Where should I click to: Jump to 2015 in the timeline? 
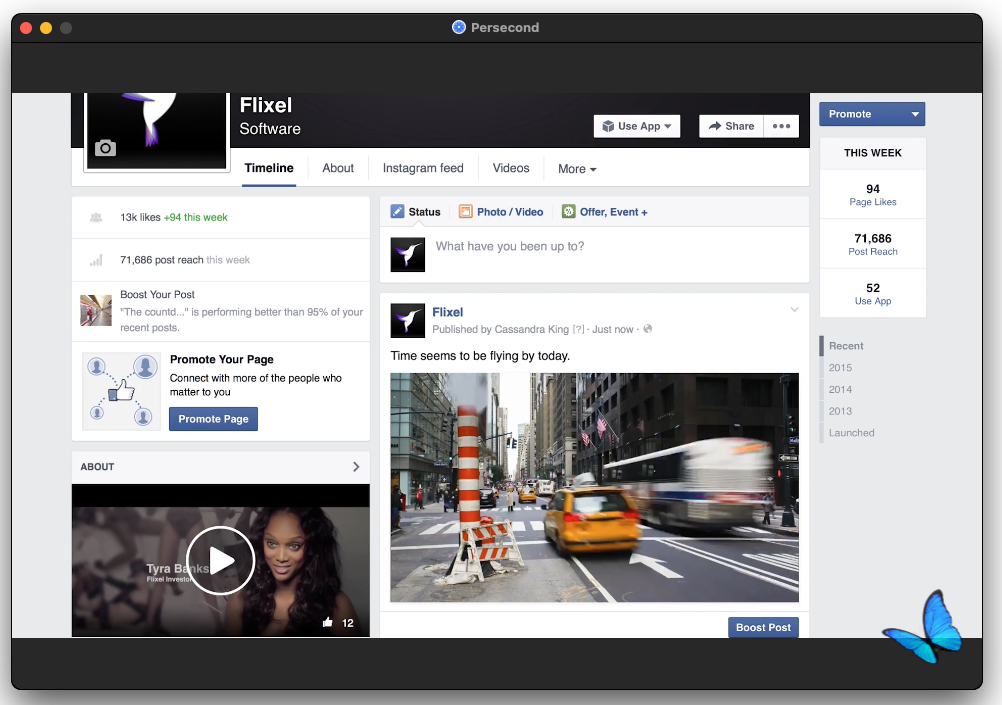click(840, 368)
